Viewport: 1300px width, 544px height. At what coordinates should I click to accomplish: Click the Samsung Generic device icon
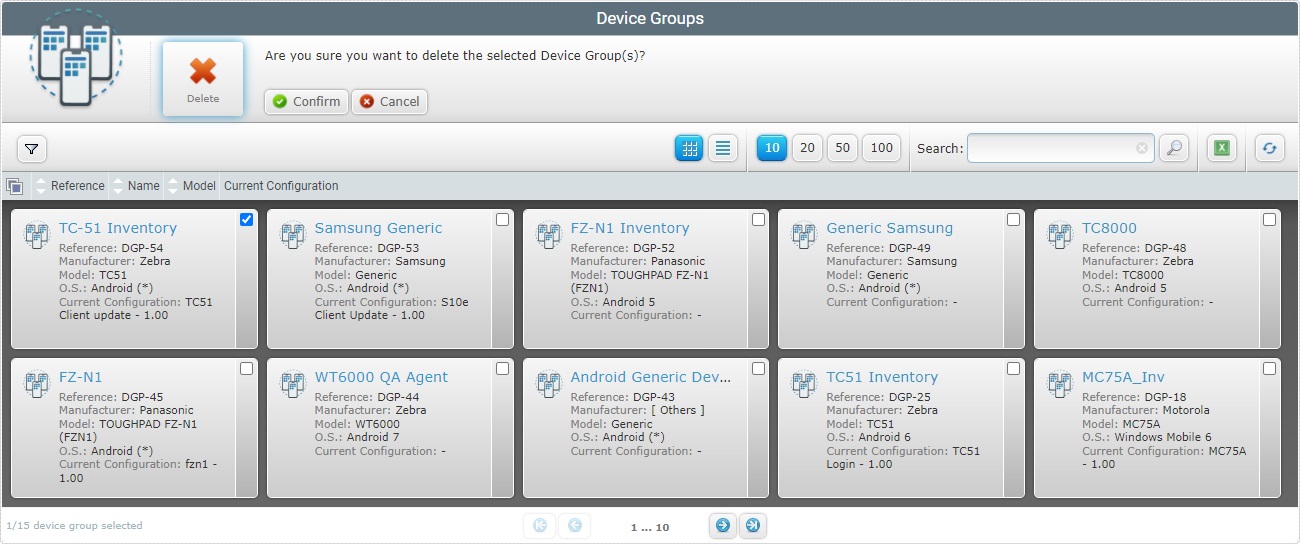coord(293,235)
